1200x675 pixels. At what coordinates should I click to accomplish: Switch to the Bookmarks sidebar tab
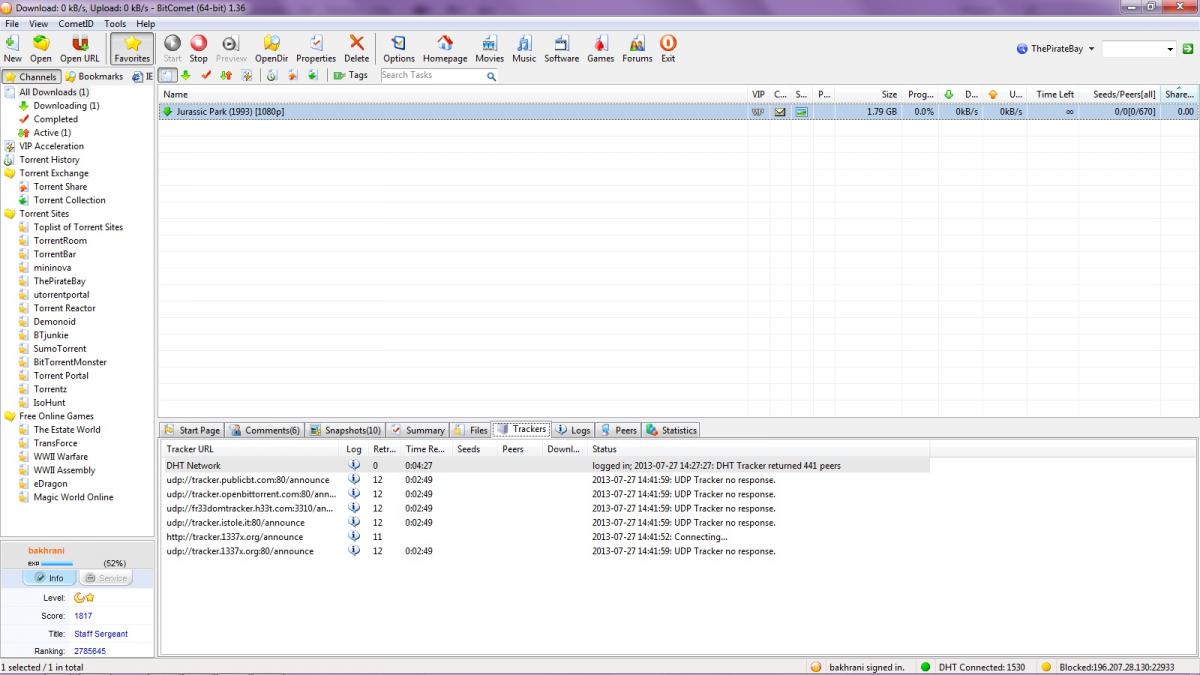(x=93, y=77)
